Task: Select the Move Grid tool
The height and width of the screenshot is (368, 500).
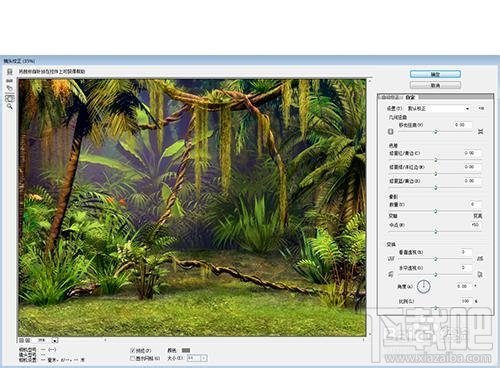Action: pos(10,89)
